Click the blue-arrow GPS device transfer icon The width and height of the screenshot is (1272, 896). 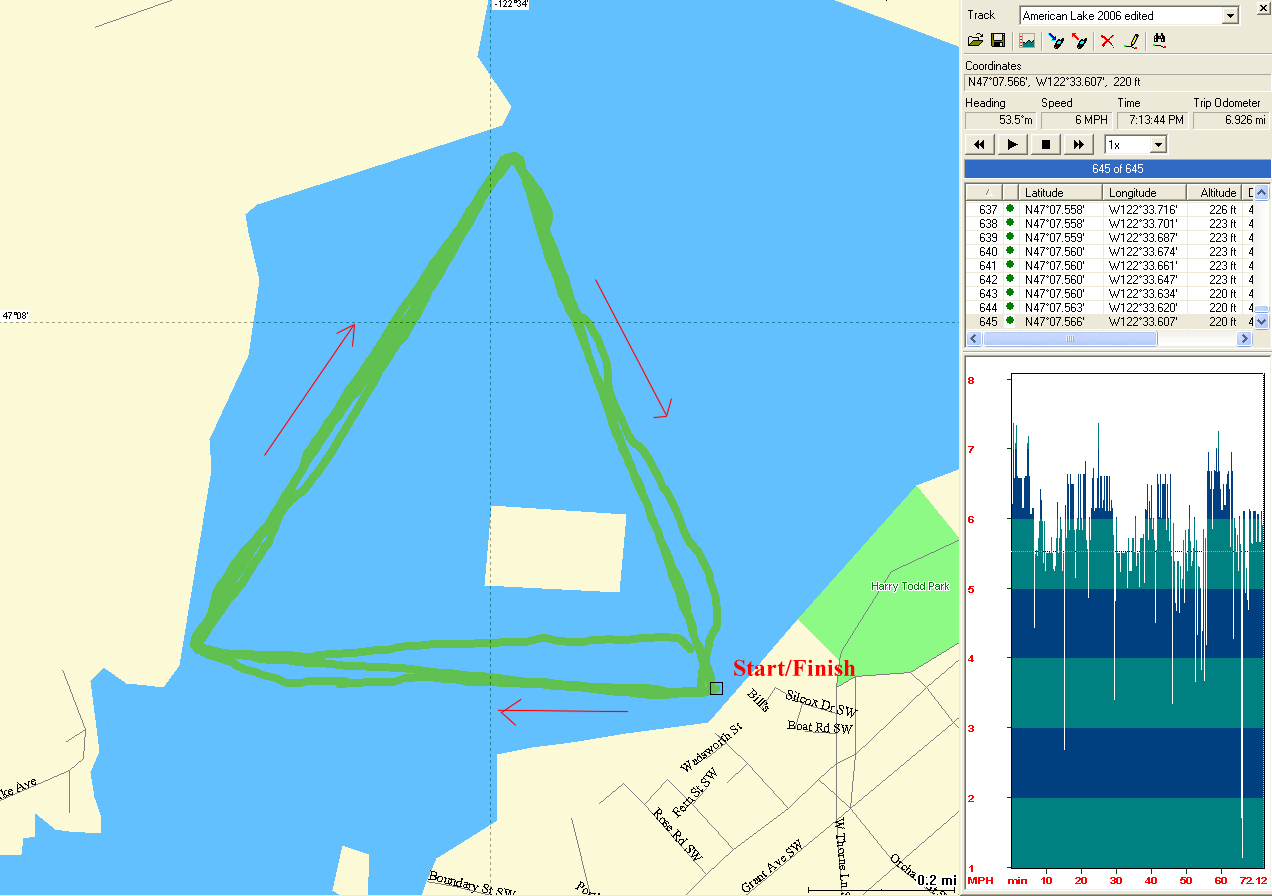coord(1055,41)
